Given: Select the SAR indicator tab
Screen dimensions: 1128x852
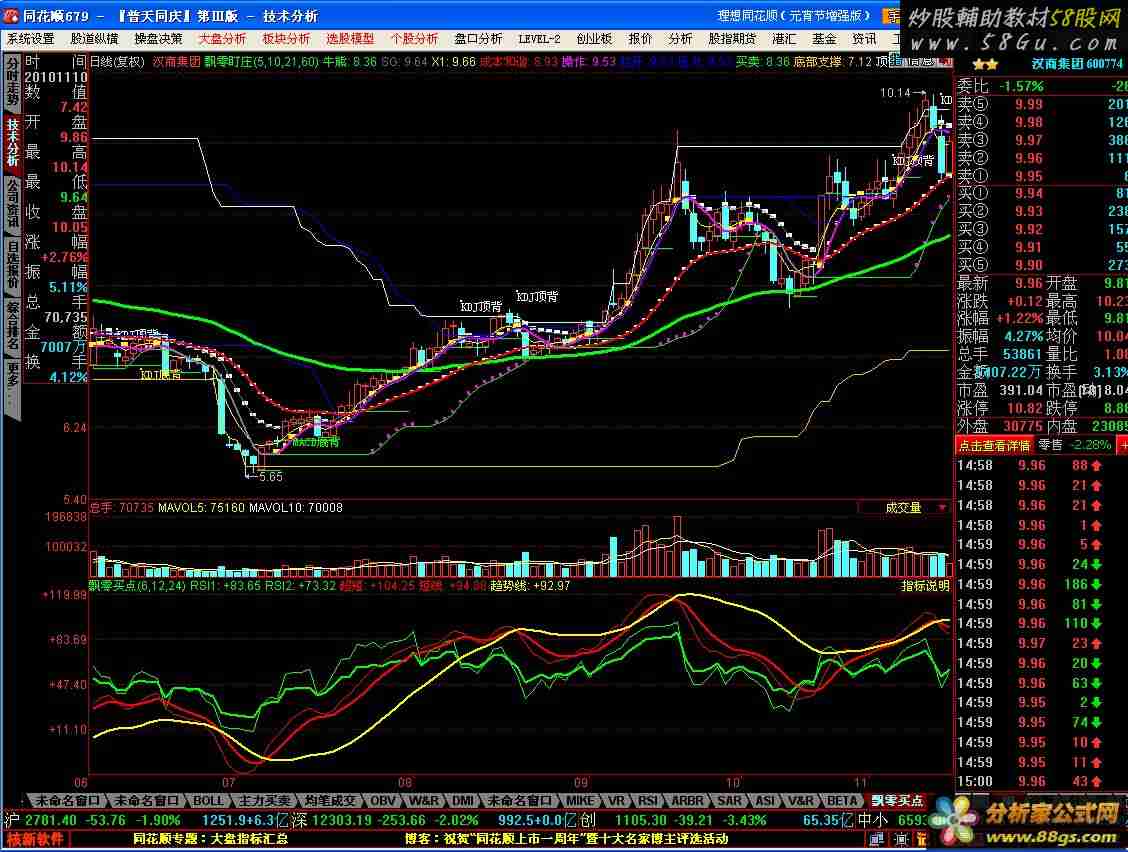Looking at the screenshot, I should 729,800.
